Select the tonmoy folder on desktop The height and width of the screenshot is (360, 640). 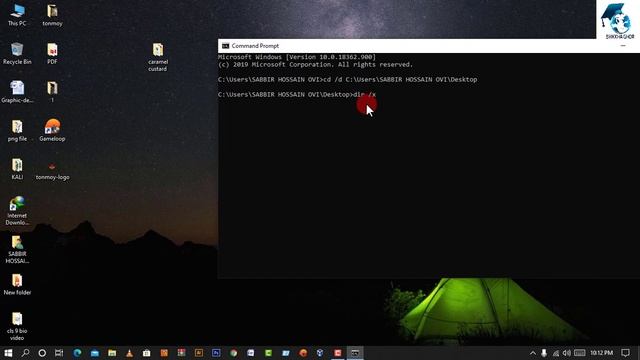pyautogui.click(x=52, y=16)
